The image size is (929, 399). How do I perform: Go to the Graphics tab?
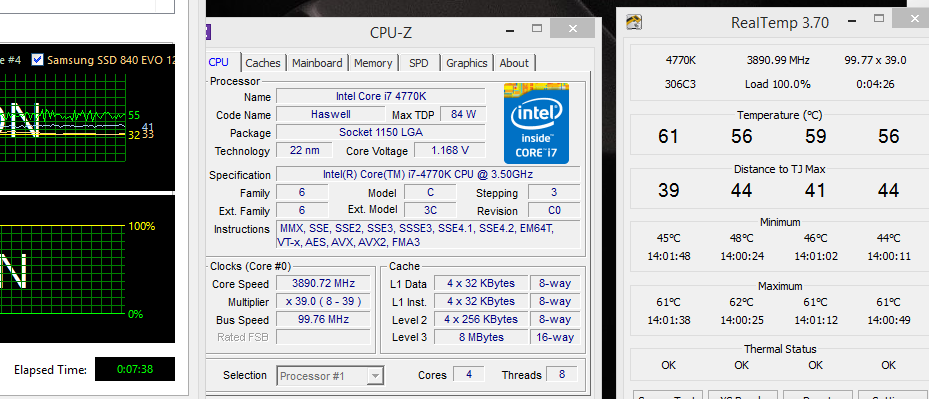point(467,63)
